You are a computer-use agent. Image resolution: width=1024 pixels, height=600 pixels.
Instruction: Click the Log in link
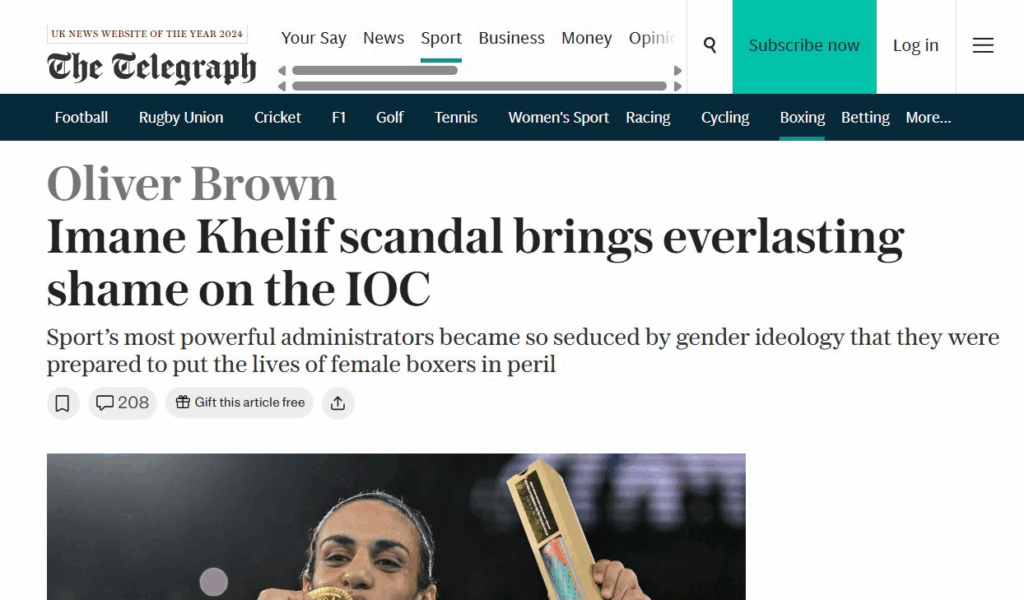(915, 46)
